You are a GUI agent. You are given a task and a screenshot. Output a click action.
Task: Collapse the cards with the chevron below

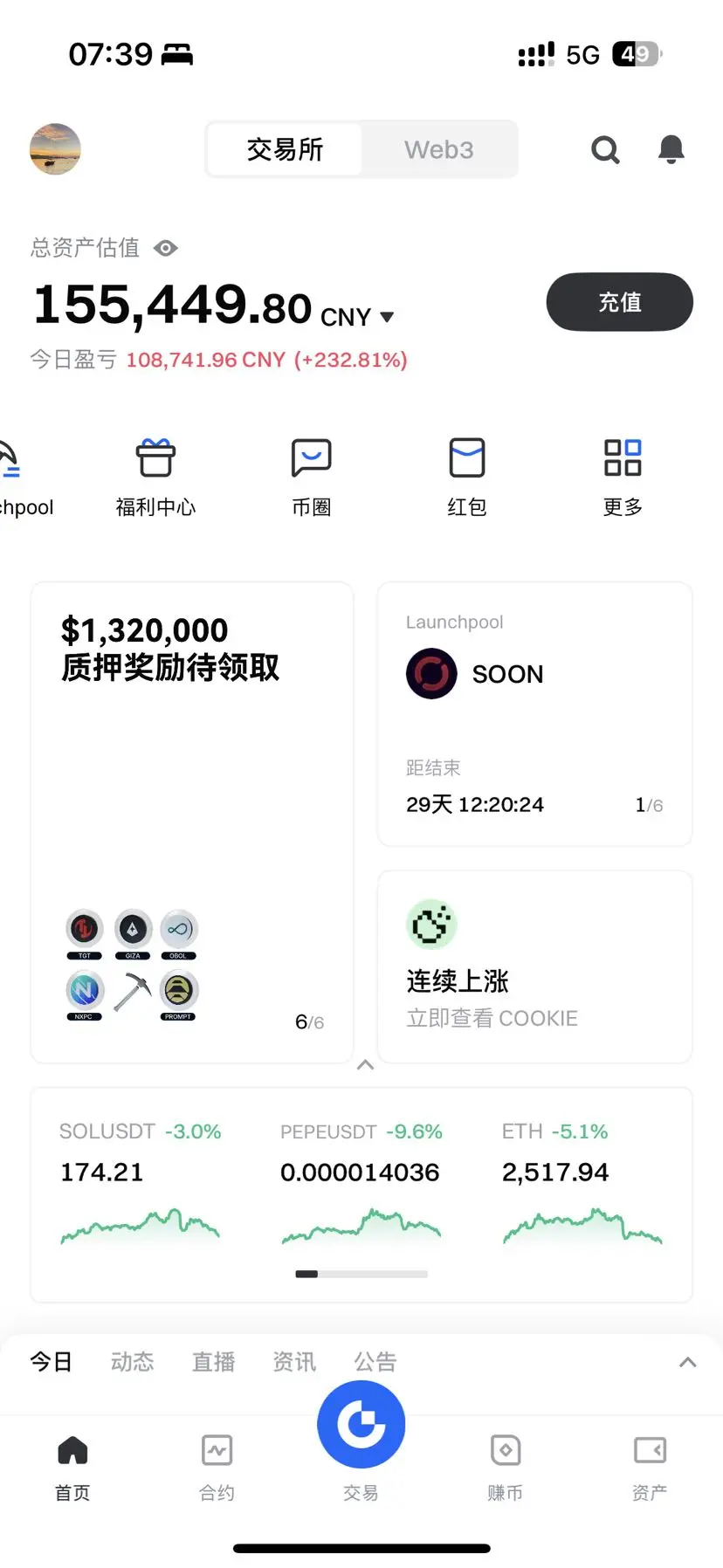point(366,1064)
